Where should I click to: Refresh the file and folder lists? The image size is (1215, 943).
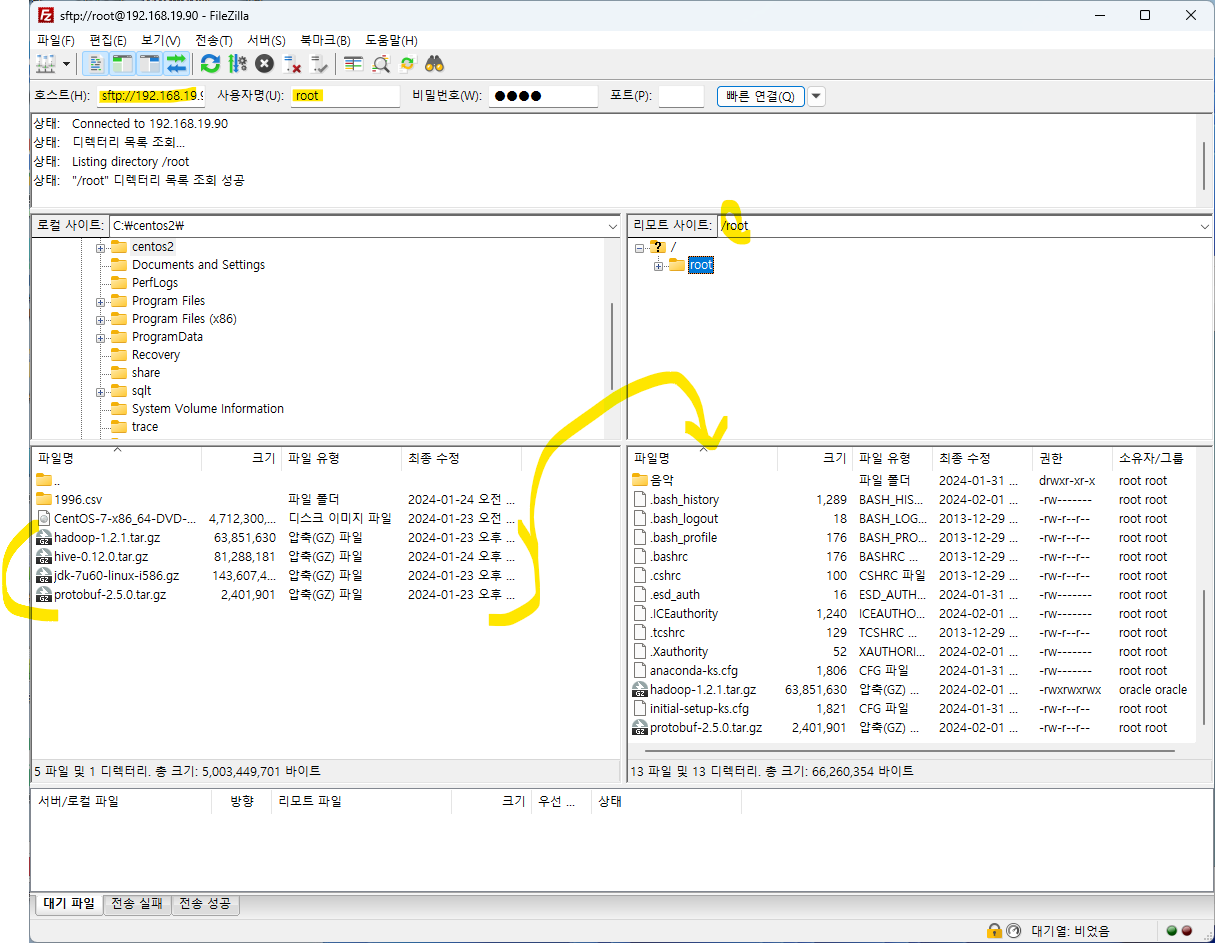point(210,64)
